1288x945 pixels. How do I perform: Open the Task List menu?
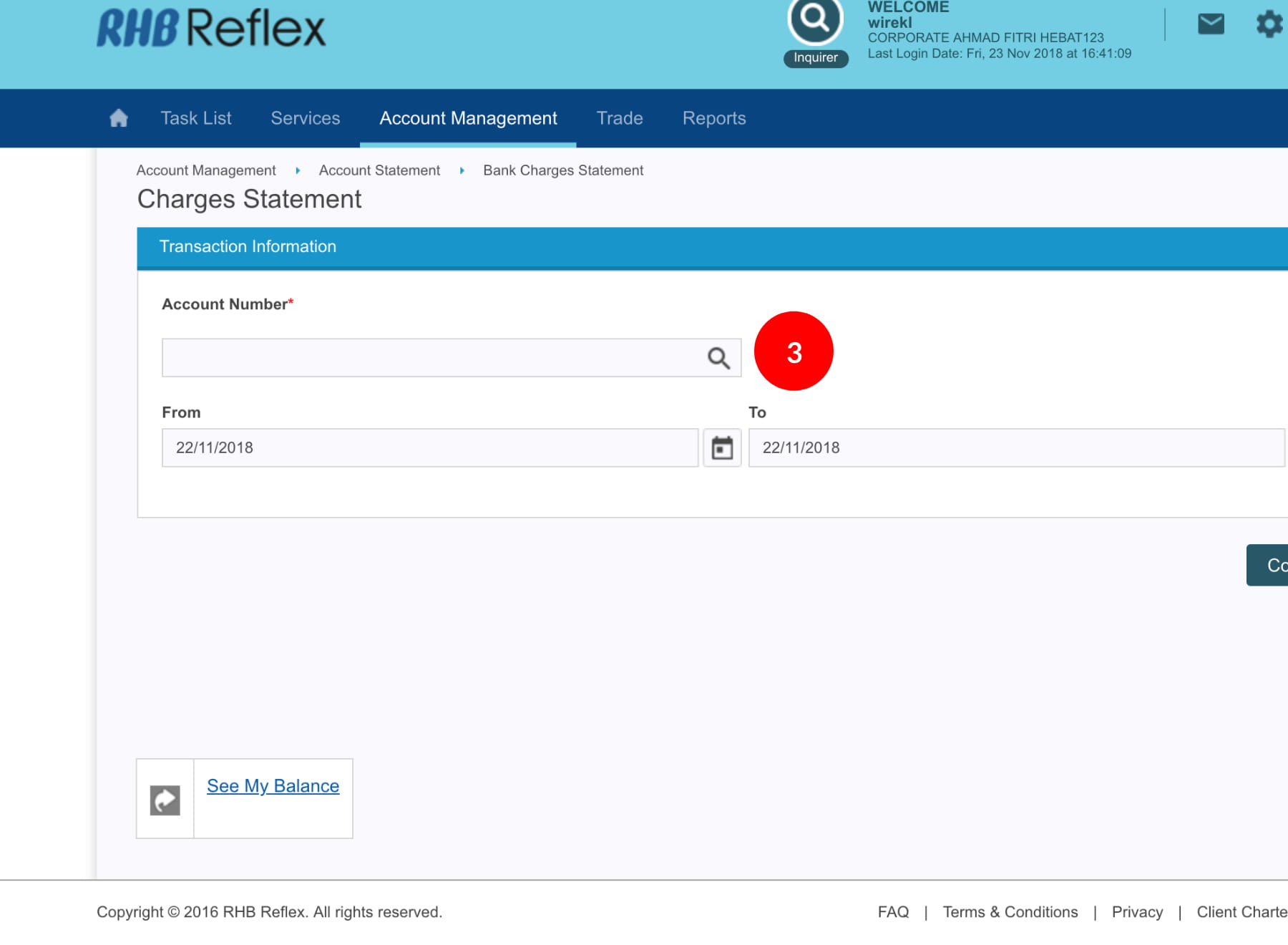[x=196, y=118]
